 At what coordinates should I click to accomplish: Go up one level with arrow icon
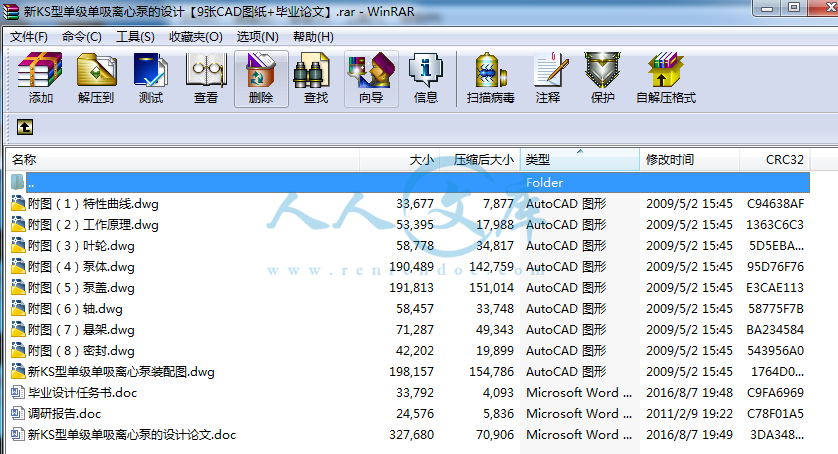[25, 127]
